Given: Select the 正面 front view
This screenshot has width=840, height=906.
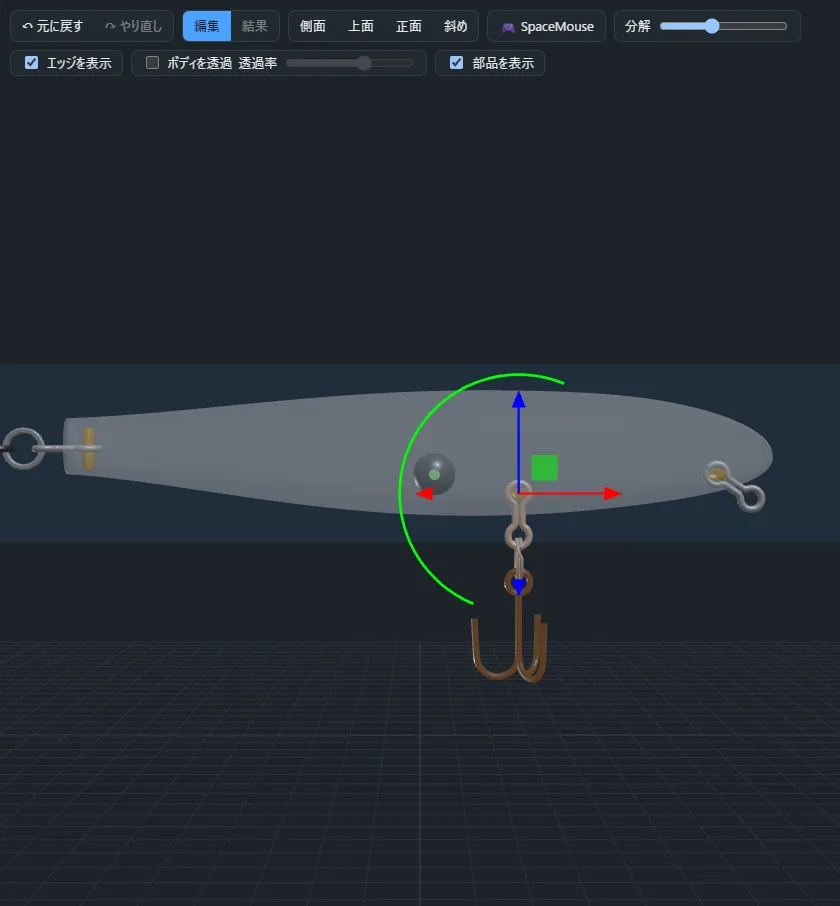Looking at the screenshot, I should click(x=408, y=26).
